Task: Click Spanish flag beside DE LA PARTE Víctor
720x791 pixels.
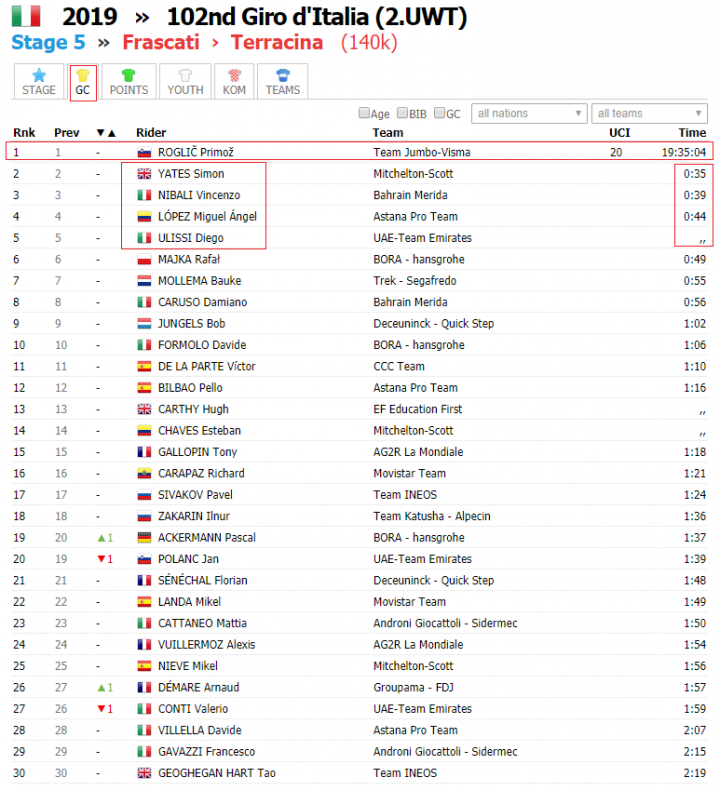Action: click(x=144, y=367)
